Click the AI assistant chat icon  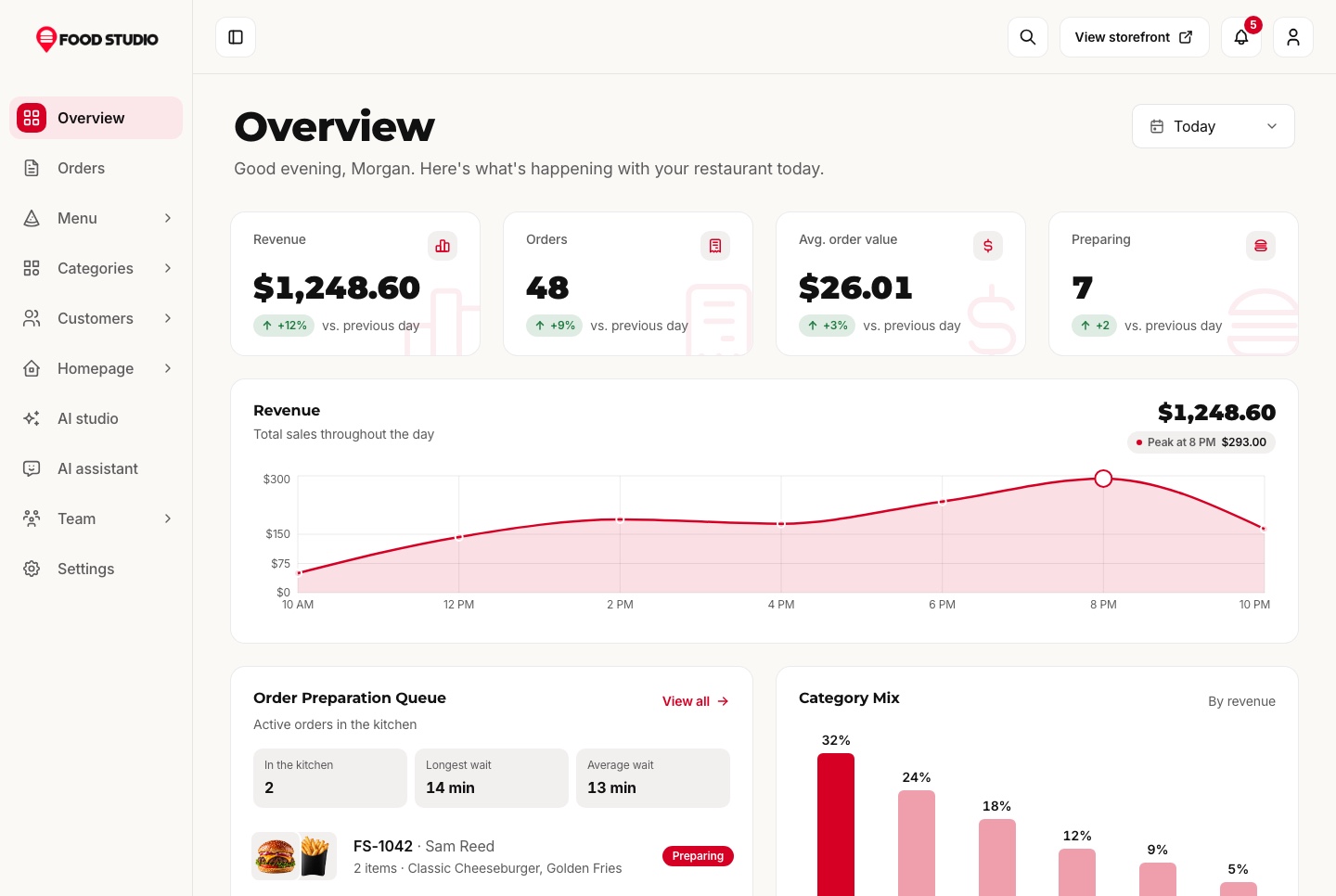tap(32, 468)
